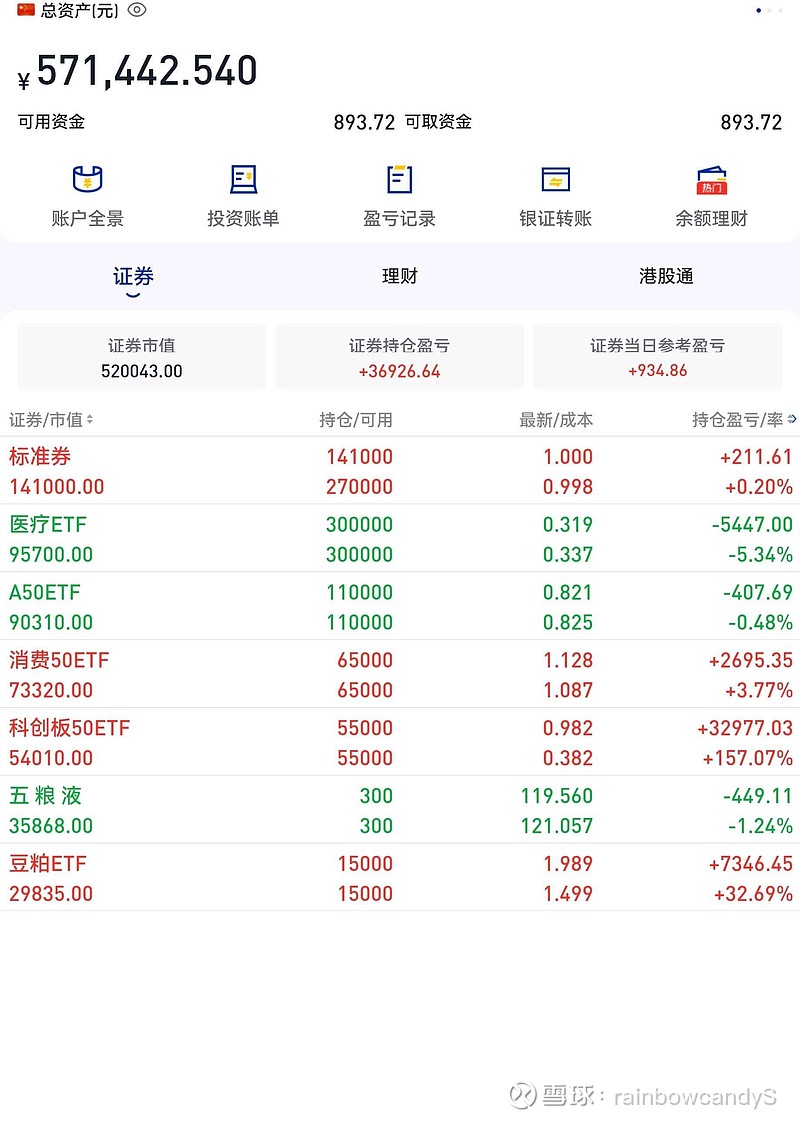Click the 证券市值 market value box

pyautogui.click(x=141, y=356)
